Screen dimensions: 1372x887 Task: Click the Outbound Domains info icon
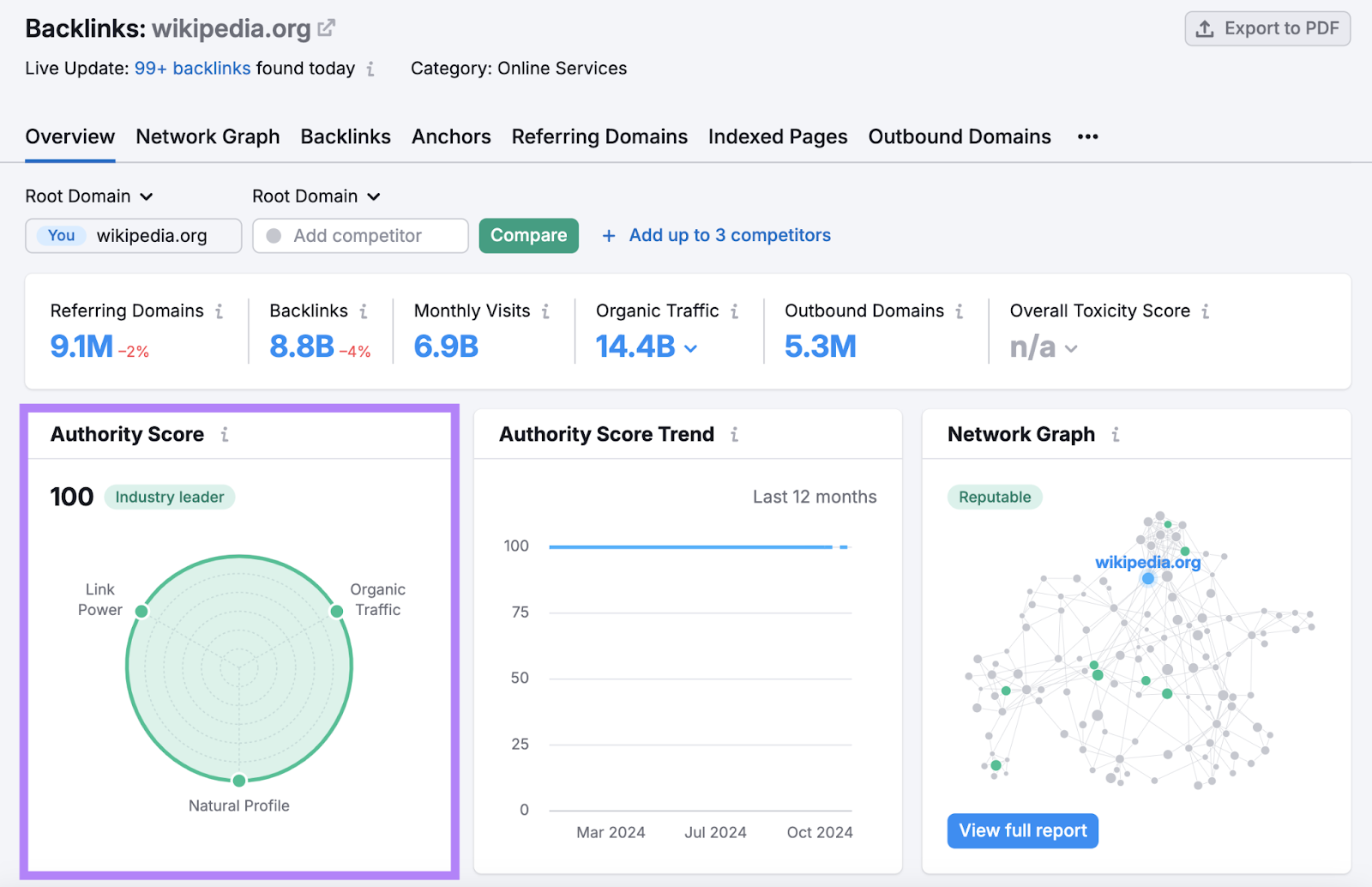tap(960, 311)
